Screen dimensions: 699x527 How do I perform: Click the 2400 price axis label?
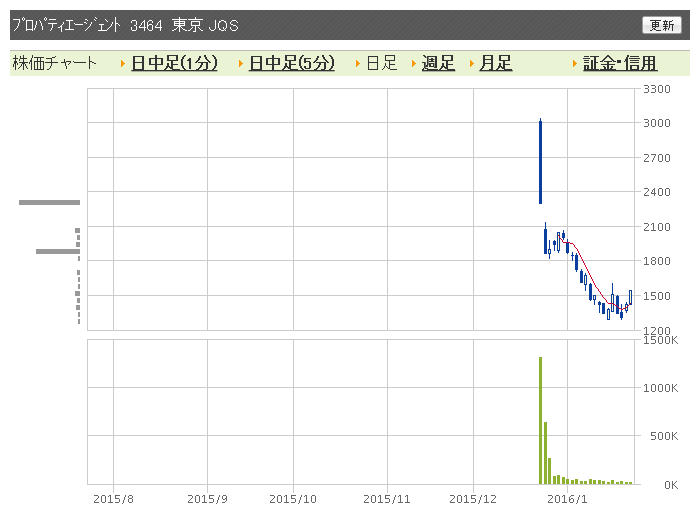[657, 192]
